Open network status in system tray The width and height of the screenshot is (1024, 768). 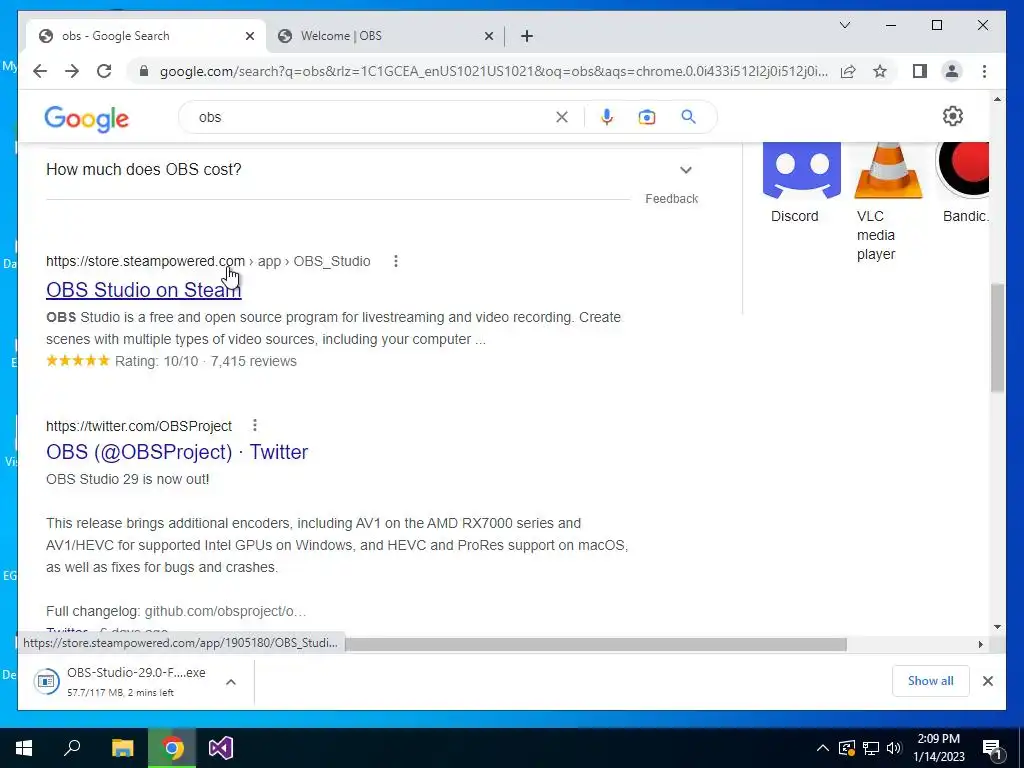click(870, 748)
